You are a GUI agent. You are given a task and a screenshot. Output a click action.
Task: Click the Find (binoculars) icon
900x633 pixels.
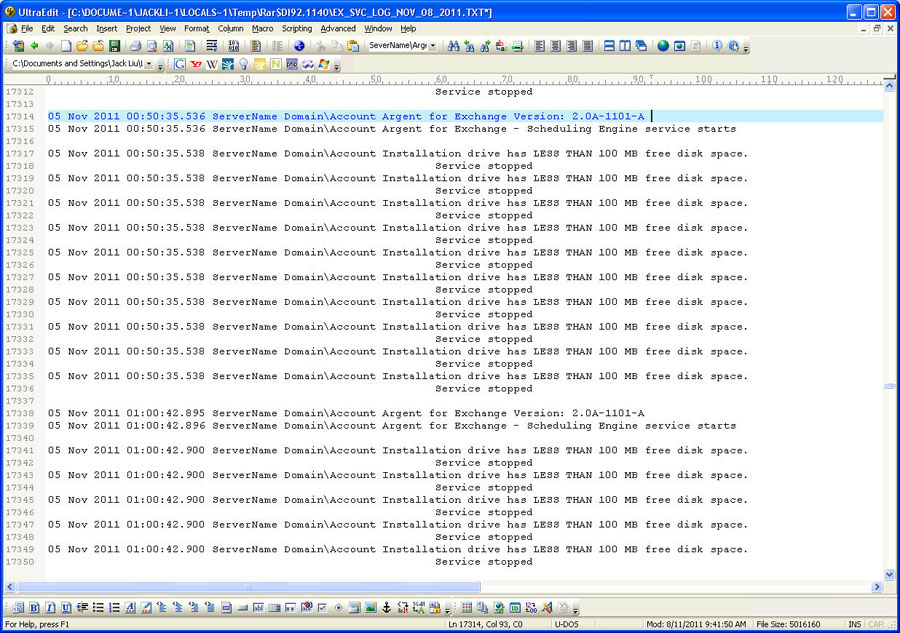[x=453, y=46]
